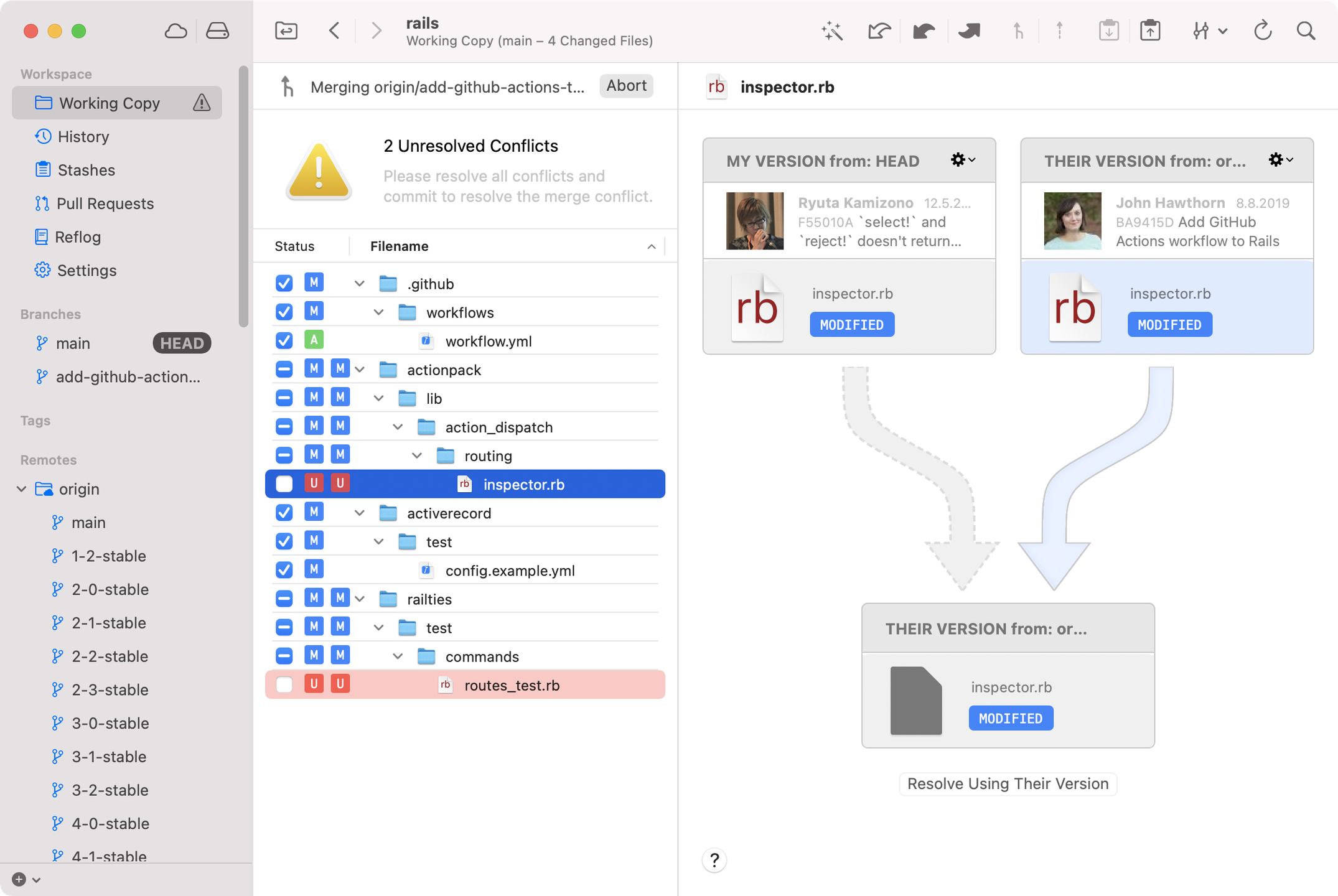Screen dimensions: 1338x896
Task: Select Pull Requests in sidebar
Action: (x=105, y=203)
